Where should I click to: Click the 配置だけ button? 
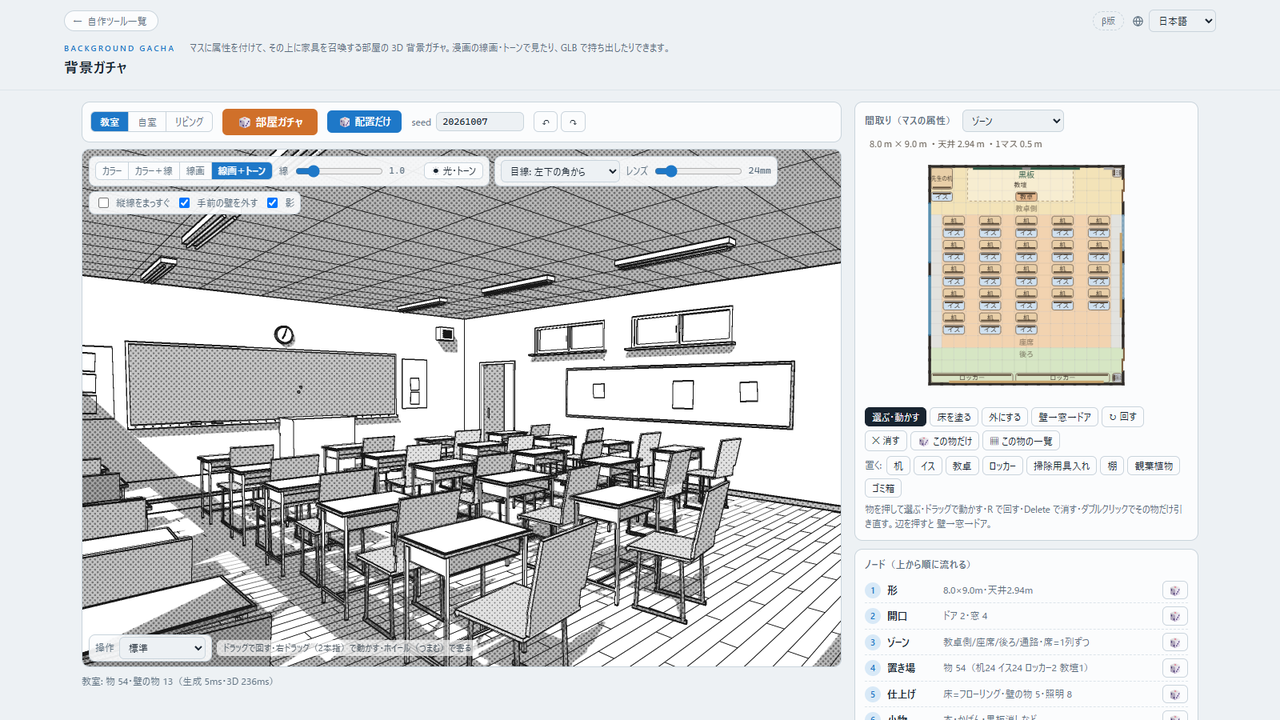click(365, 122)
